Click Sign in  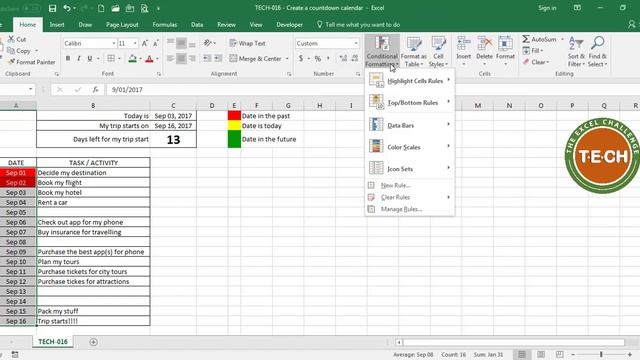coord(547,8)
